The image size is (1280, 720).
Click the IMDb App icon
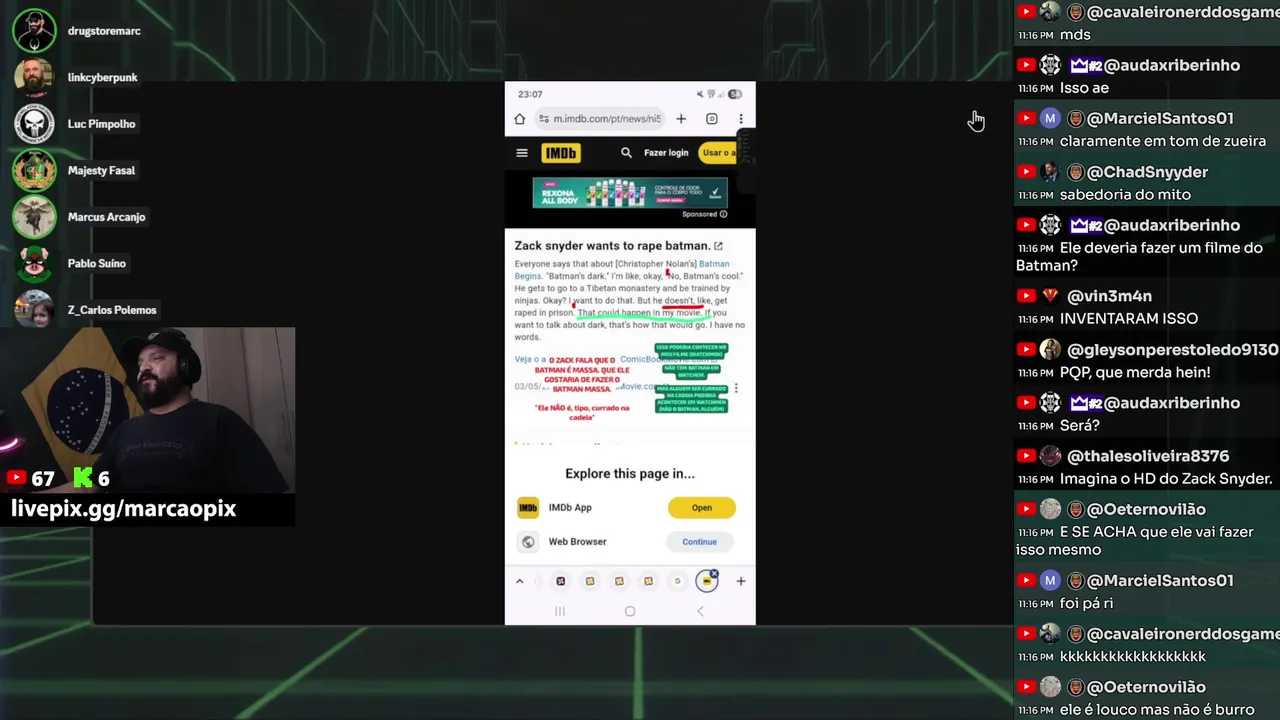pos(528,508)
